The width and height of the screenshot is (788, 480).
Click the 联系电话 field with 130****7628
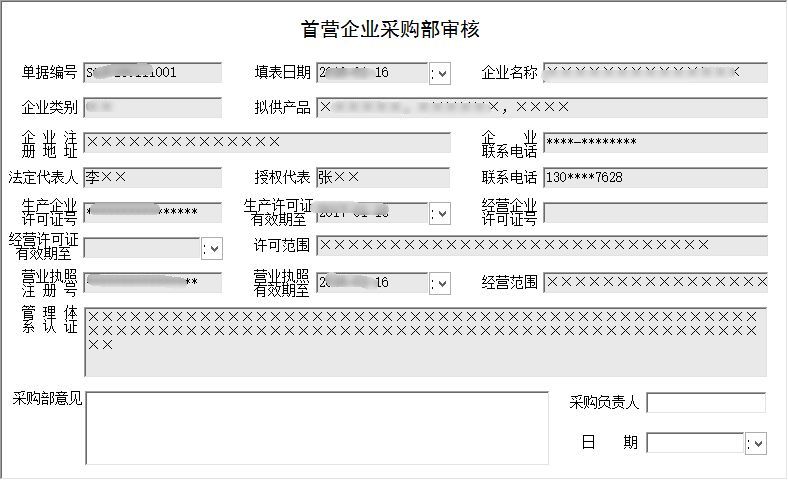[655, 177]
